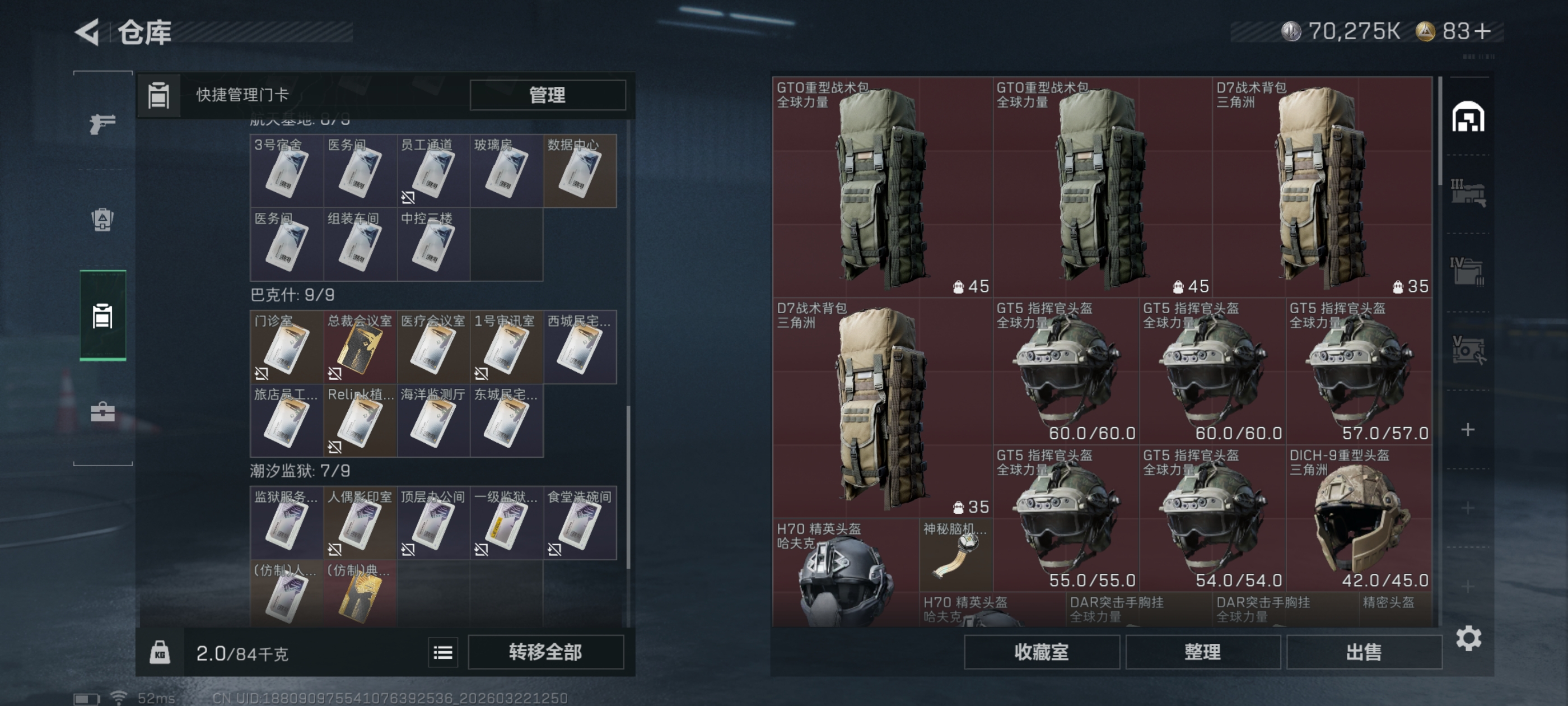Viewport: 1568px width, 706px height.
Task: Select the DICH-9重型头盔 item
Action: point(1359,518)
